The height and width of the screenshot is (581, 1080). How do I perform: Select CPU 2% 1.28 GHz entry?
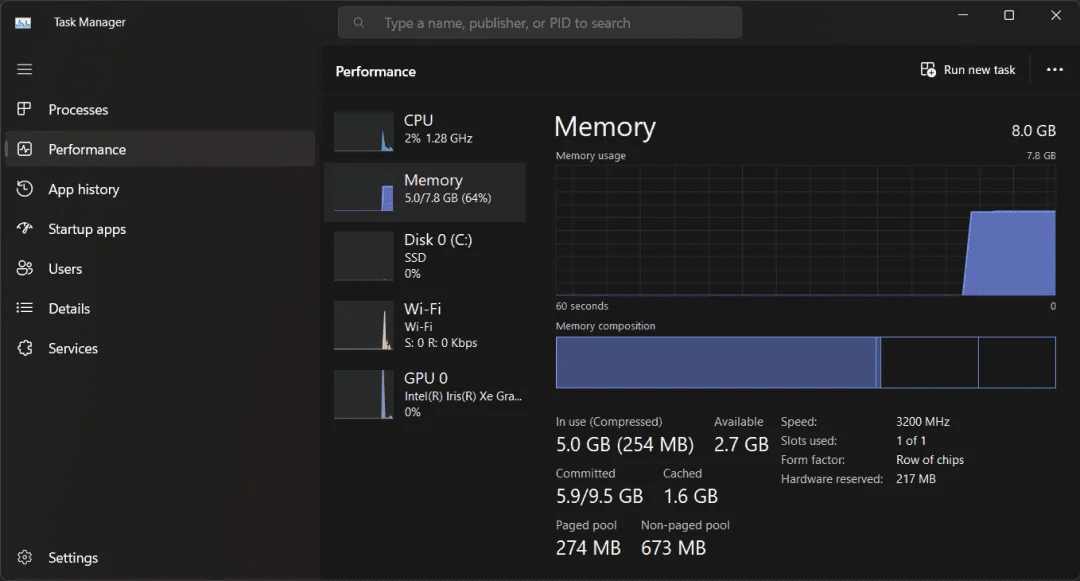(x=425, y=131)
